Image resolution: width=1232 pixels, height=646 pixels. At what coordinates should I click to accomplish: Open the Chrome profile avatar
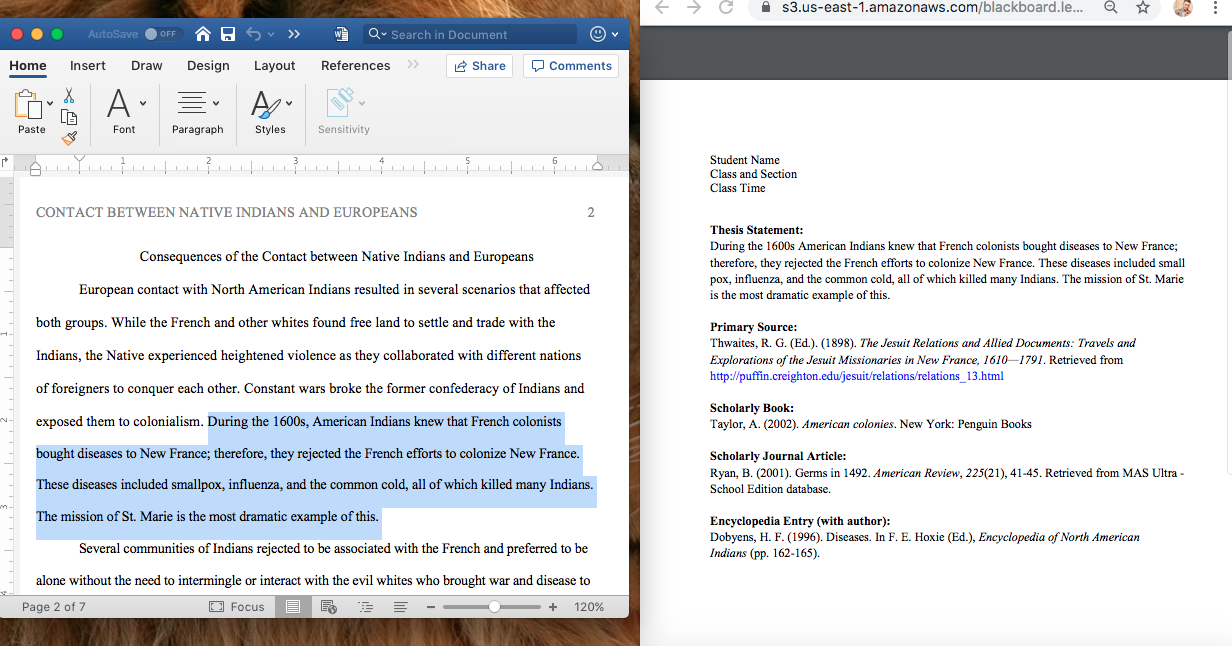coord(1183,7)
